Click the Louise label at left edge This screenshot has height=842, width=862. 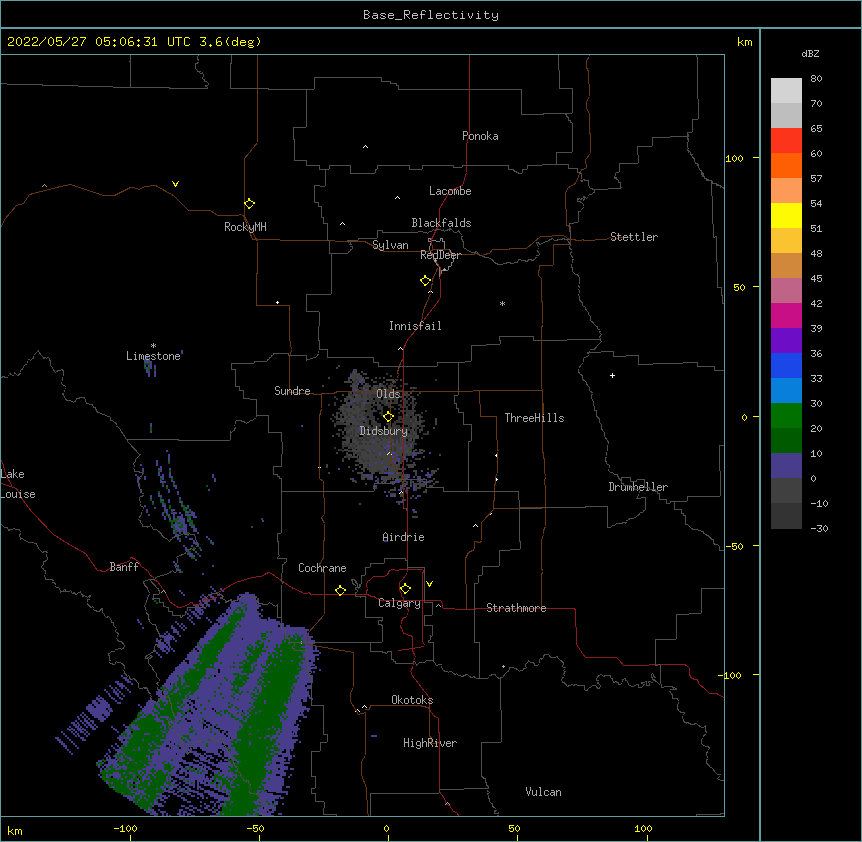click(18, 494)
